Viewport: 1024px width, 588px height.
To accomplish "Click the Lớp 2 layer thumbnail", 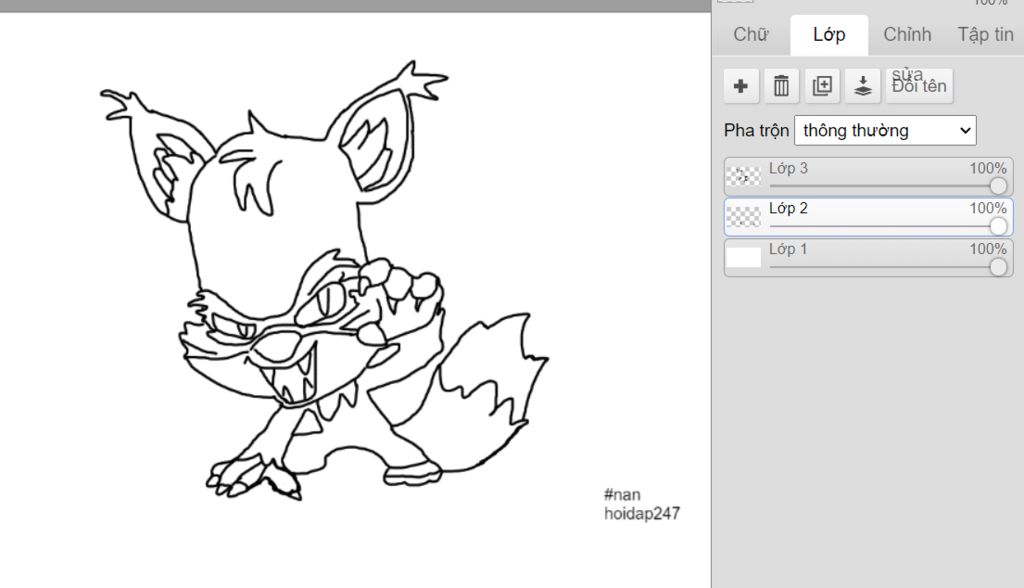I will pos(744,217).
